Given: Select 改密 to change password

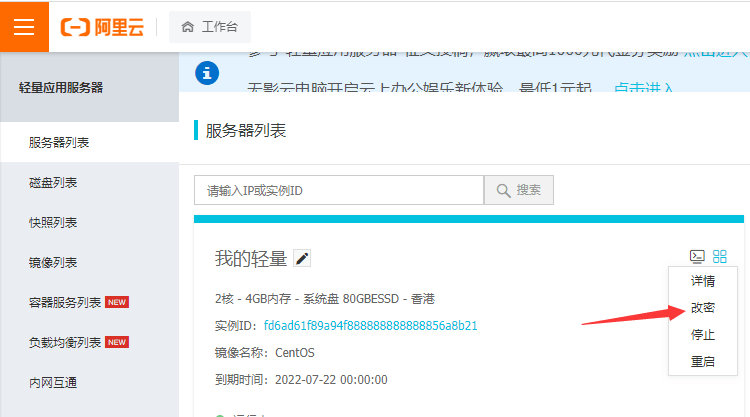Looking at the screenshot, I should (703, 308).
